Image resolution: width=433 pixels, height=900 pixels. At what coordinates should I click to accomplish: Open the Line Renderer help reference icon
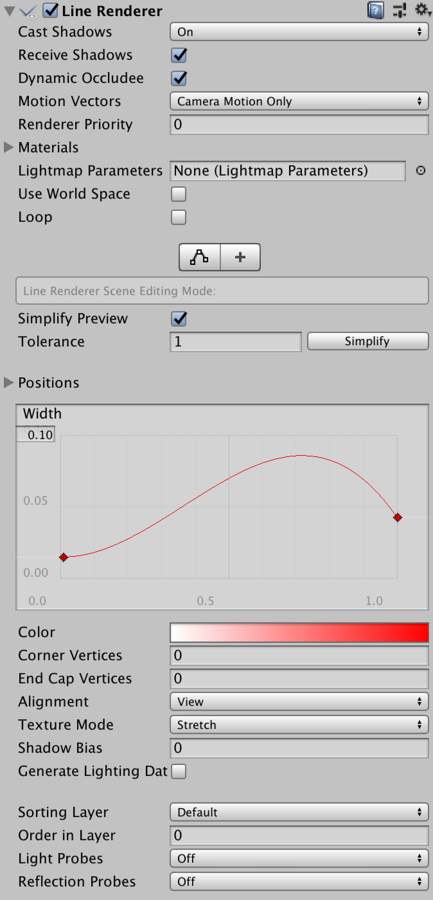(x=376, y=10)
